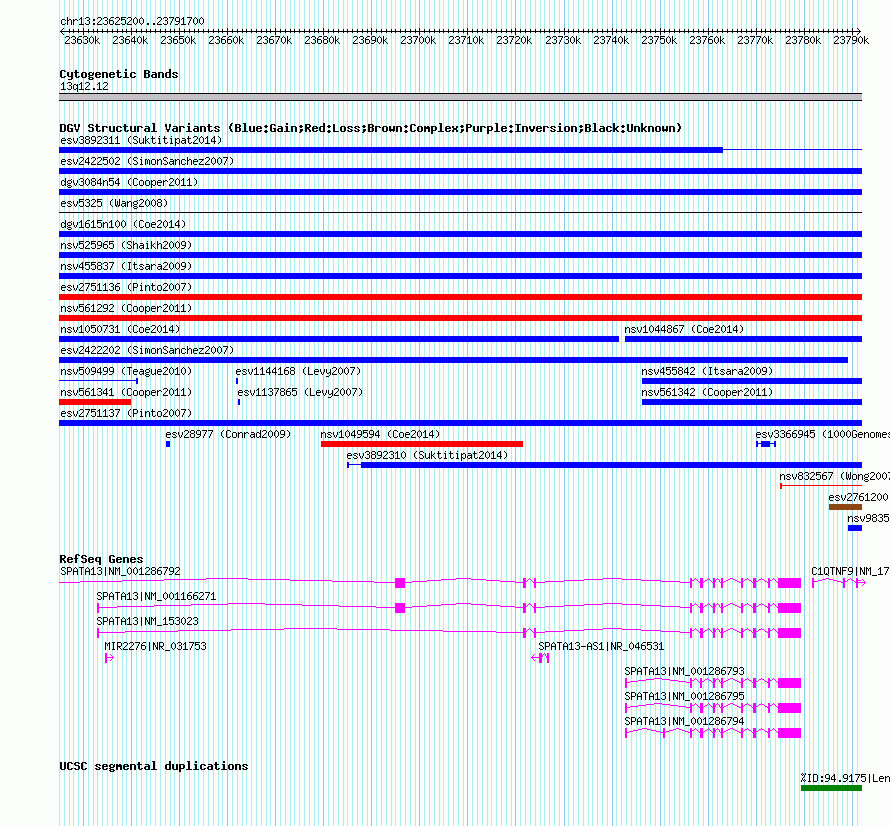Click the esv28977 (Conrad2009) variant marker
Viewport: 890px width, 826px height.
click(x=168, y=444)
